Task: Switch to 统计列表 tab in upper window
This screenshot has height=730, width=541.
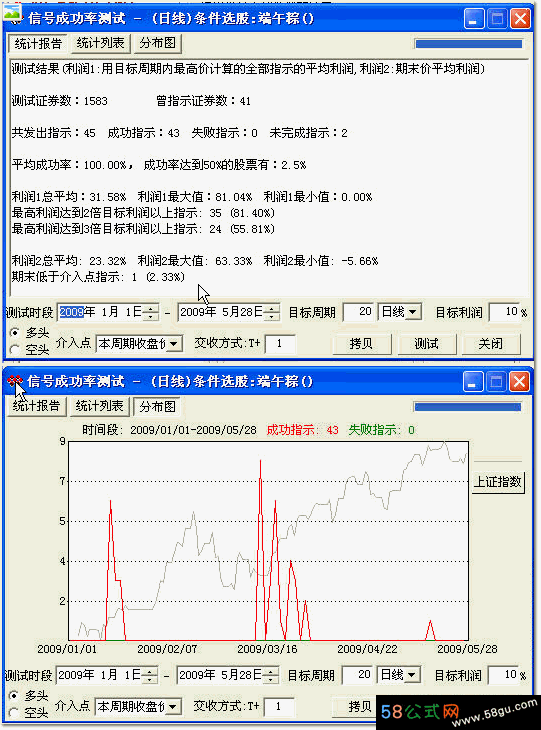Action: tap(100, 43)
